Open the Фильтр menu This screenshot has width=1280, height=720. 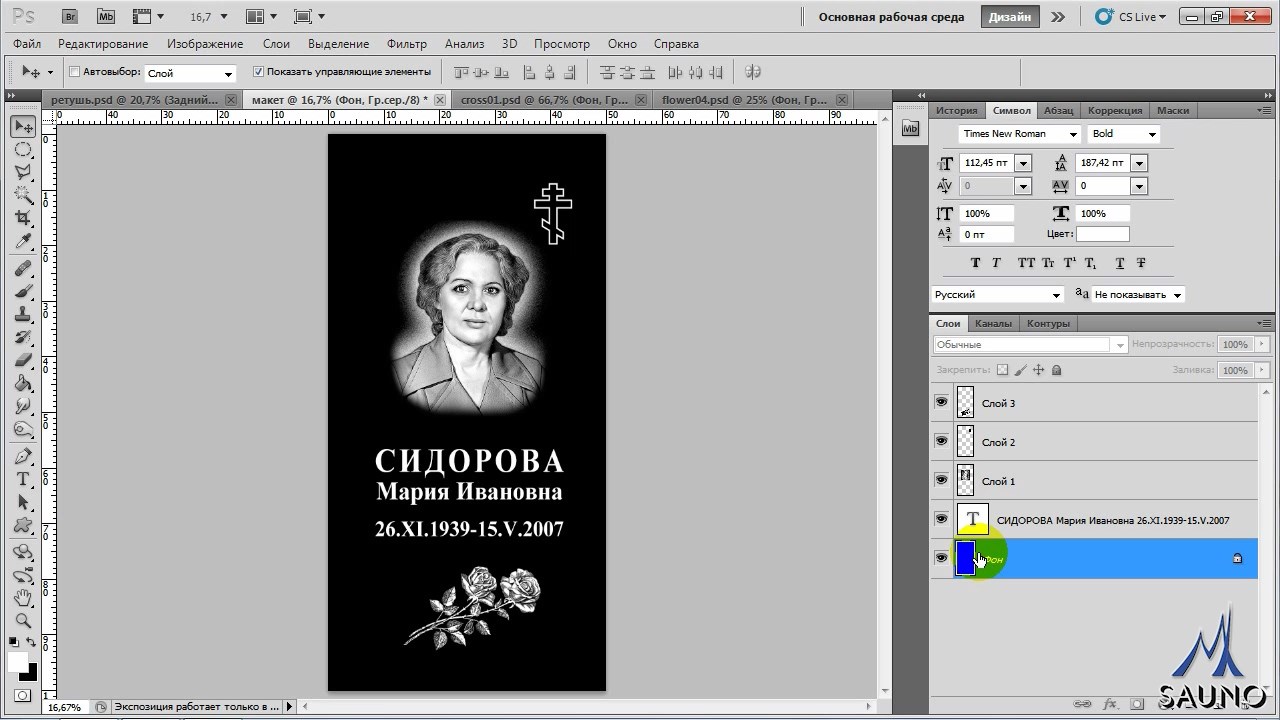(406, 44)
